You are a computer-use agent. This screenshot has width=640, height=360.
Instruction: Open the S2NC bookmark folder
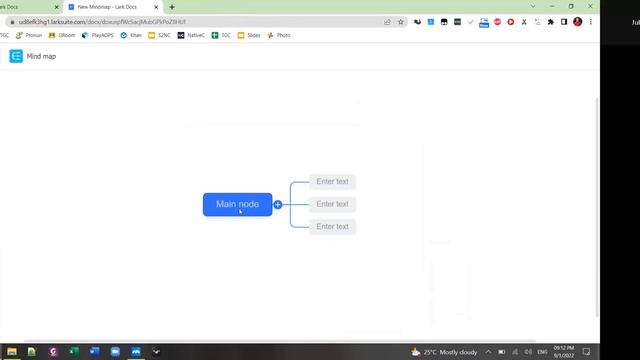[160, 36]
